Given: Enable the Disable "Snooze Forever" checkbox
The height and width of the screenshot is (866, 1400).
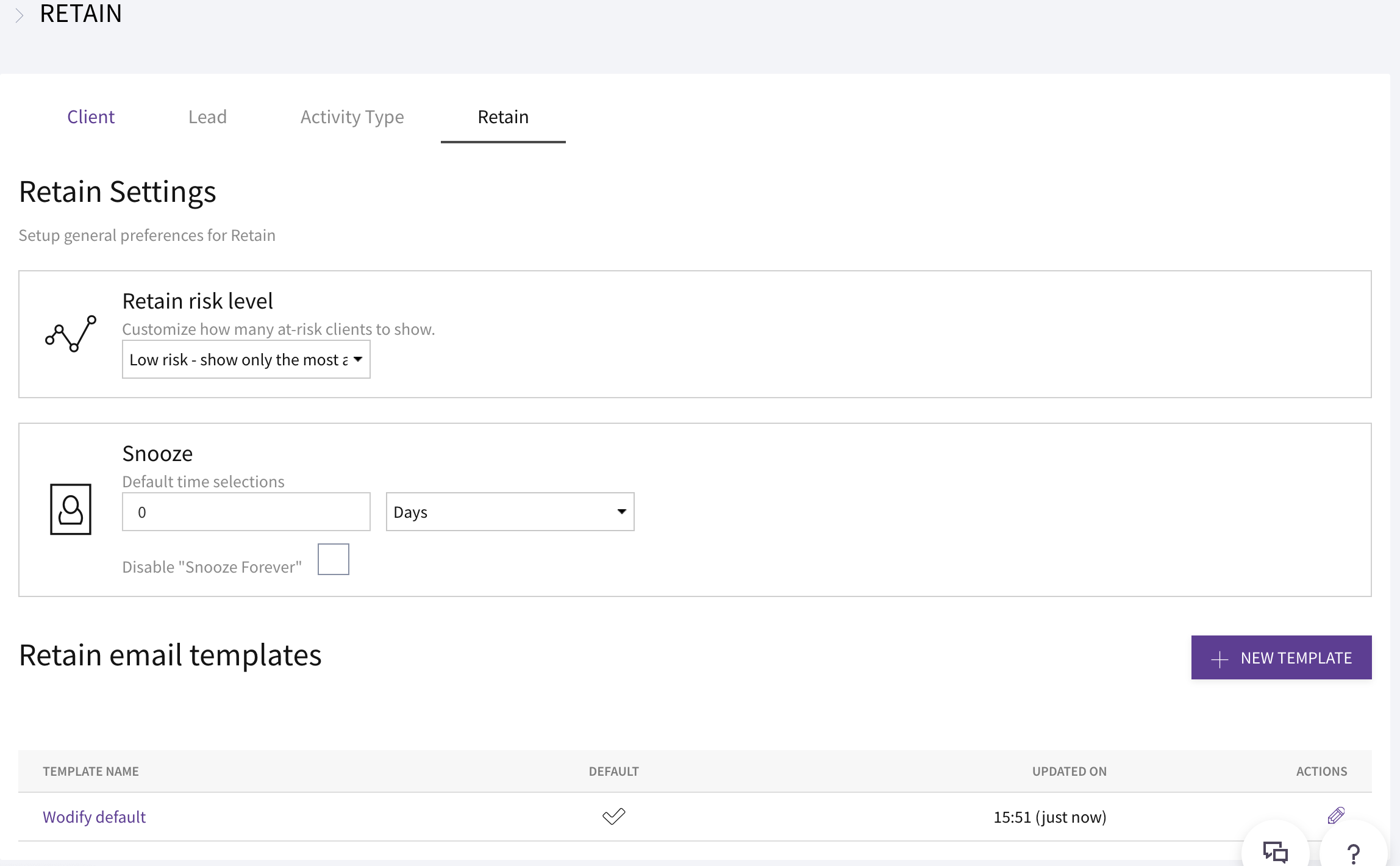Looking at the screenshot, I should click(334, 559).
